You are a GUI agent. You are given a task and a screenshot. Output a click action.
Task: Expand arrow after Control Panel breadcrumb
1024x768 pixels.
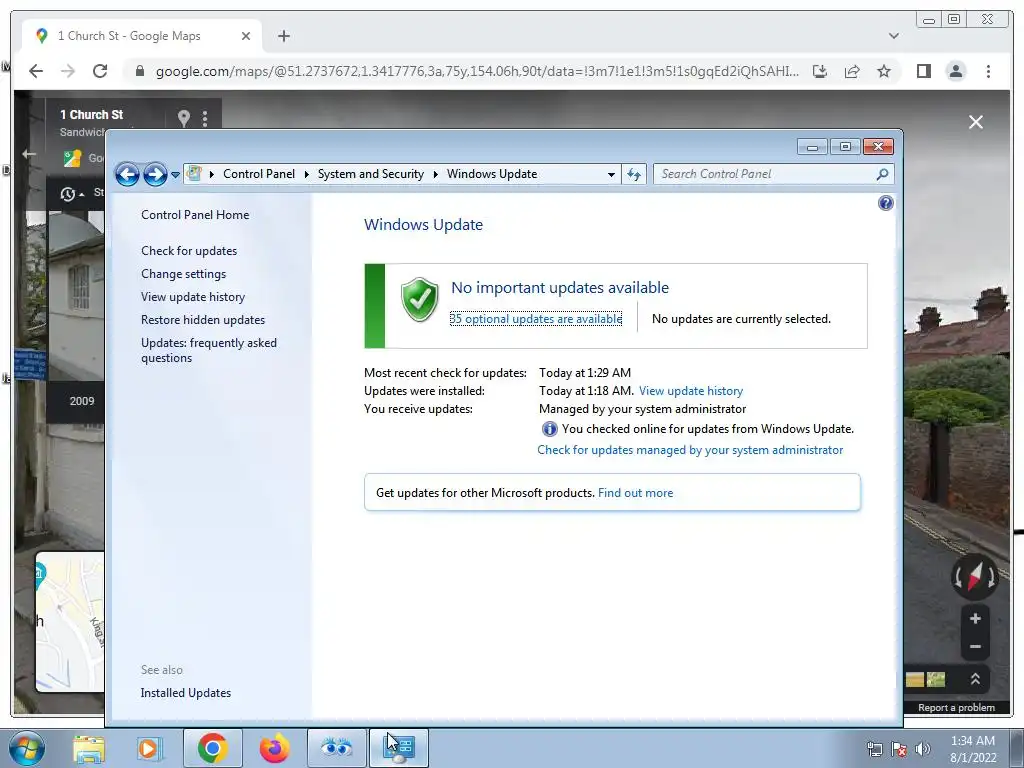(x=306, y=174)
